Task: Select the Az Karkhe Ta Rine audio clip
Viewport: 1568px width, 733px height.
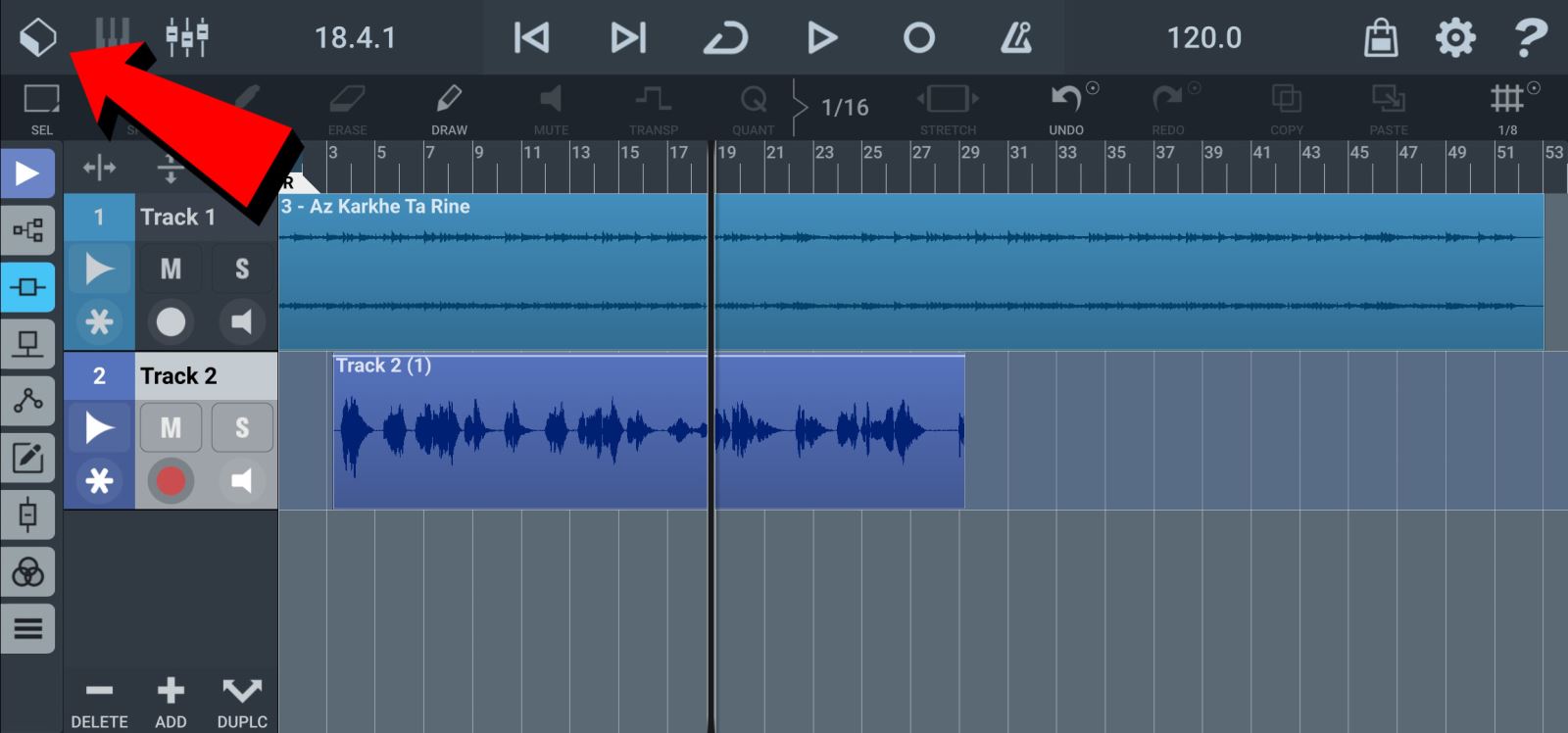Action: 911,271
